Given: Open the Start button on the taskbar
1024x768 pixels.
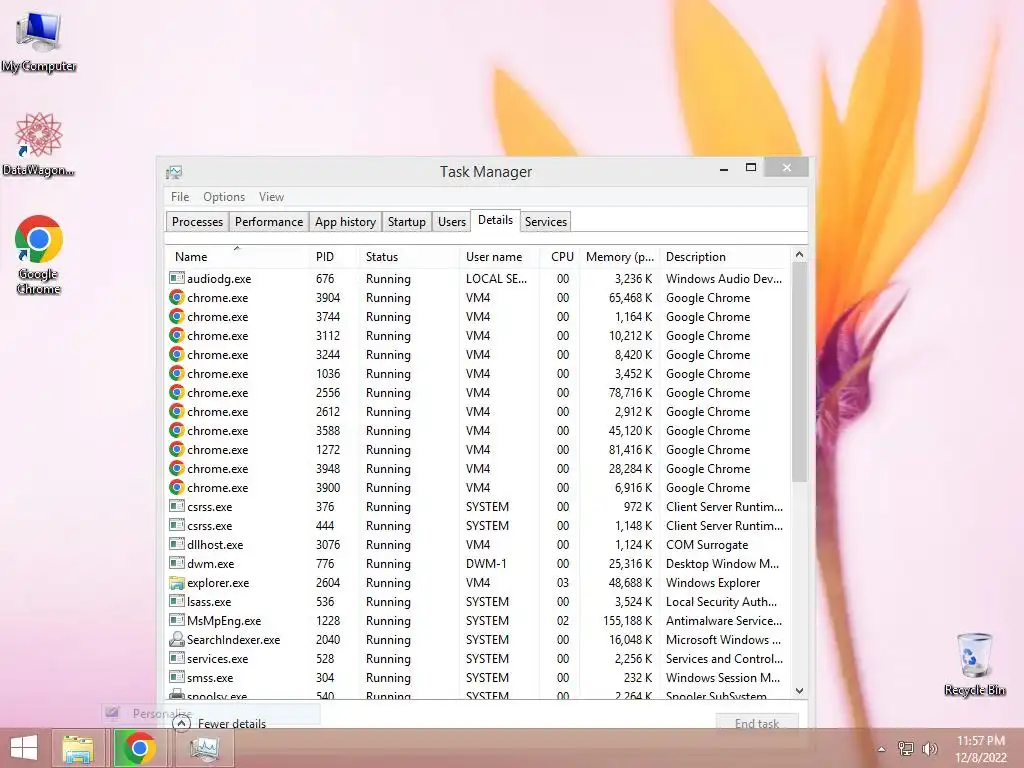Looking at the screenshot, I should coord(24,748).
